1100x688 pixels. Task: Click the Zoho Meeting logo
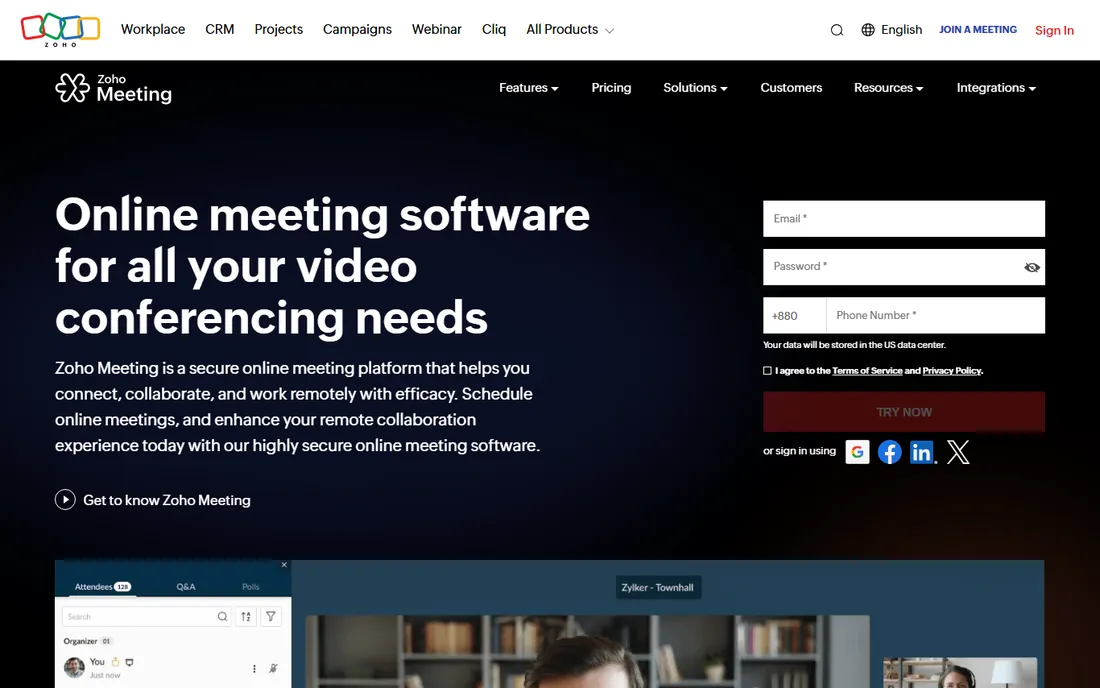[114, 88]
